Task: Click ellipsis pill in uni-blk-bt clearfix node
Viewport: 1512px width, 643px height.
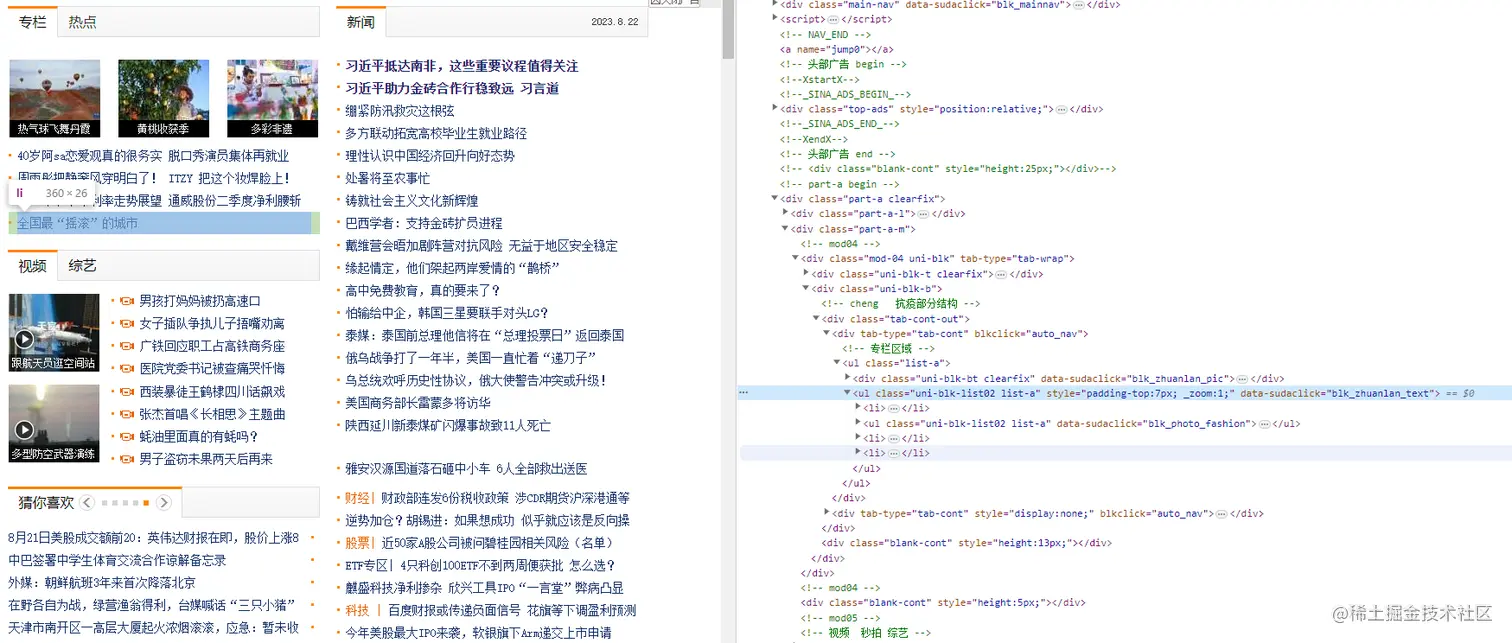Action: (x=1242, y=379)
